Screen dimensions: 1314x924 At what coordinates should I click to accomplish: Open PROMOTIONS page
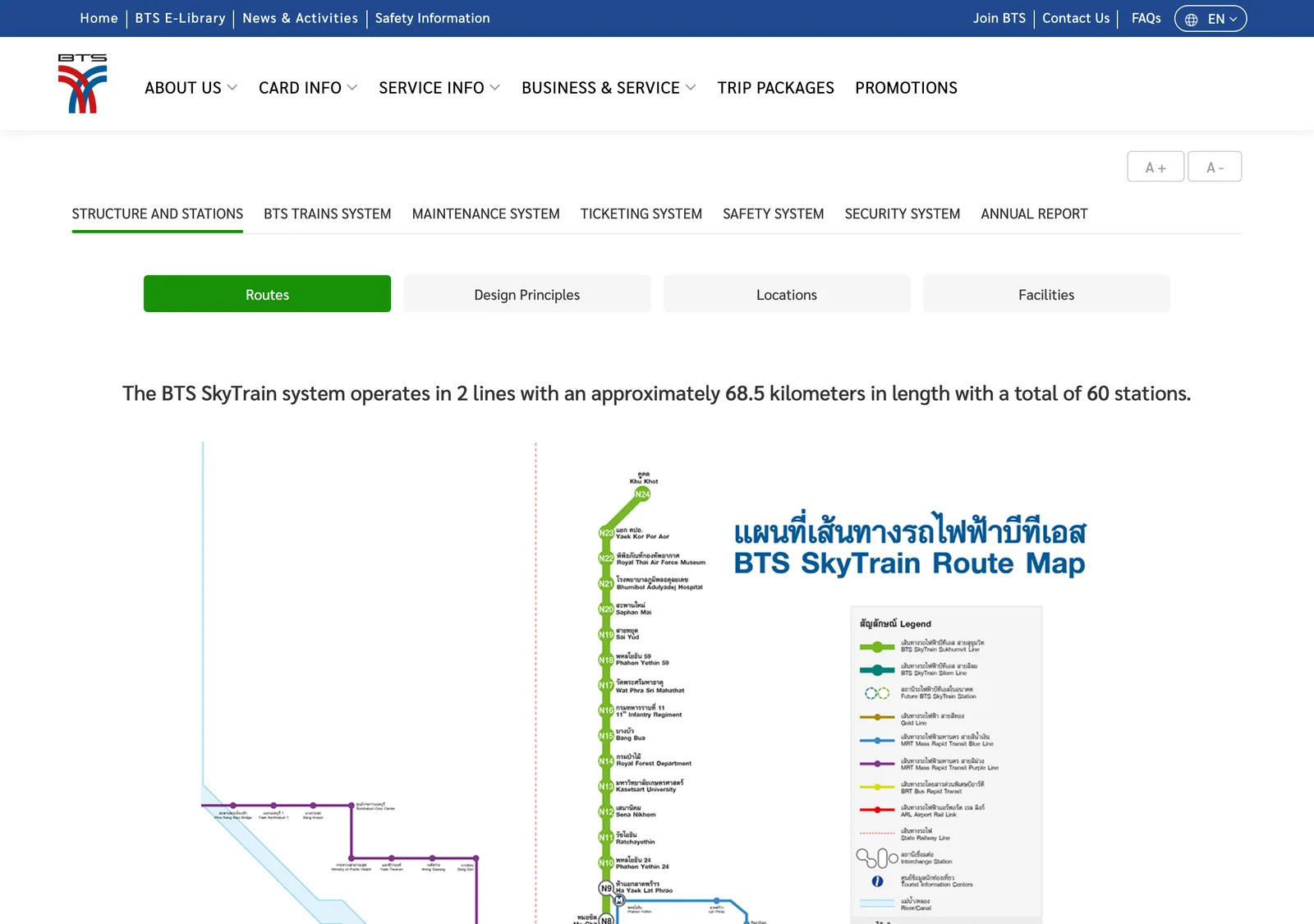click(x=906, y=88)
